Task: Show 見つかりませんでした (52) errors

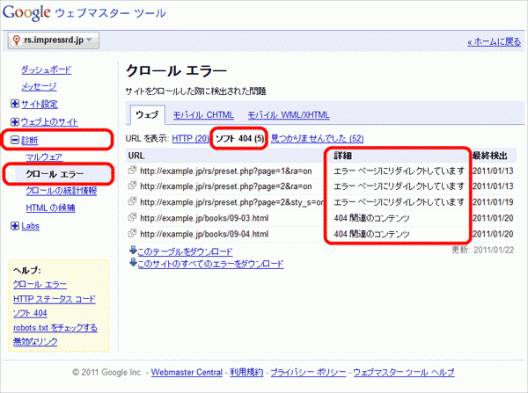Action: [x=317, y=138]
